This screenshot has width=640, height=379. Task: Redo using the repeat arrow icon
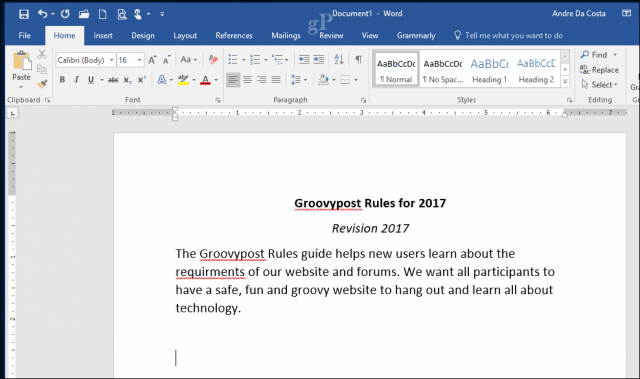65,14
